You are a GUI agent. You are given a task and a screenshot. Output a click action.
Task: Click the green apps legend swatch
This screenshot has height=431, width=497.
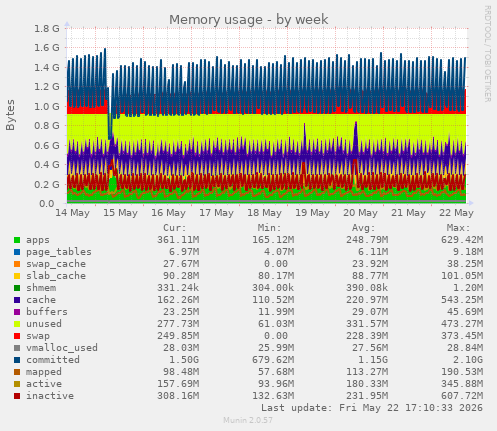point(17,240)
